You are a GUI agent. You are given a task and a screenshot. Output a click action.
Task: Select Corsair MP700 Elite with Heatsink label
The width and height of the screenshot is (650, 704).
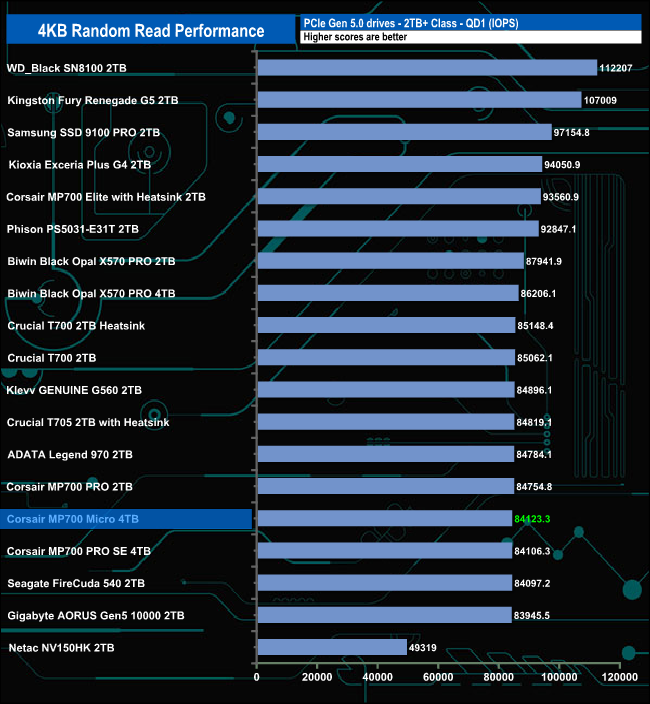(106, 197)
